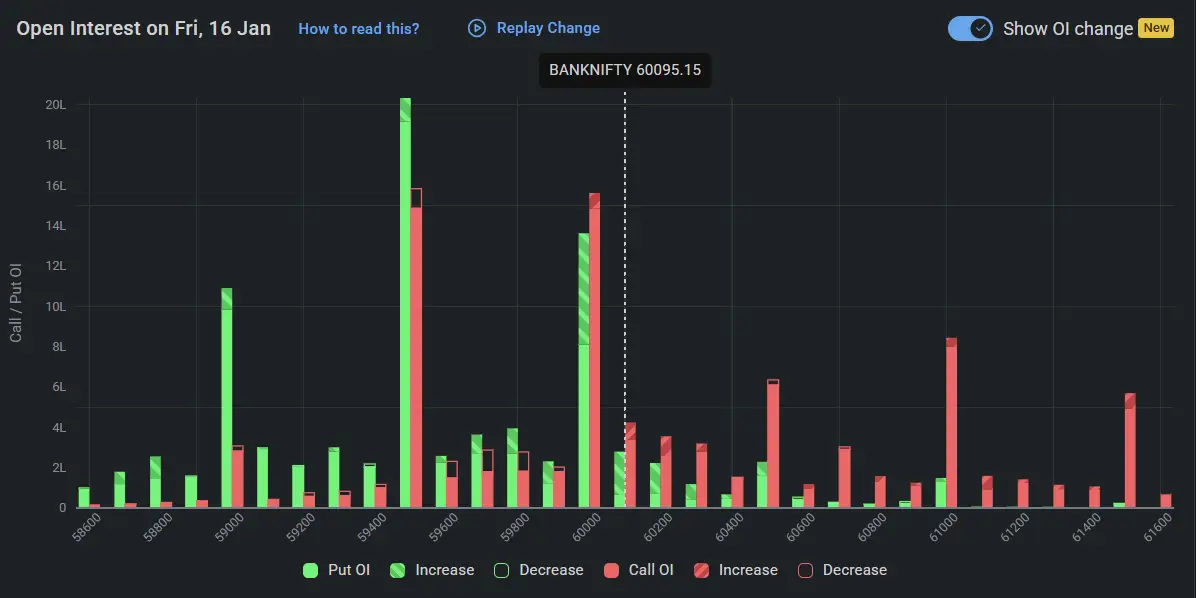Toggle Put OI series visibility in legend
This screenshot has height=598, width=1196.
(345, 569)
